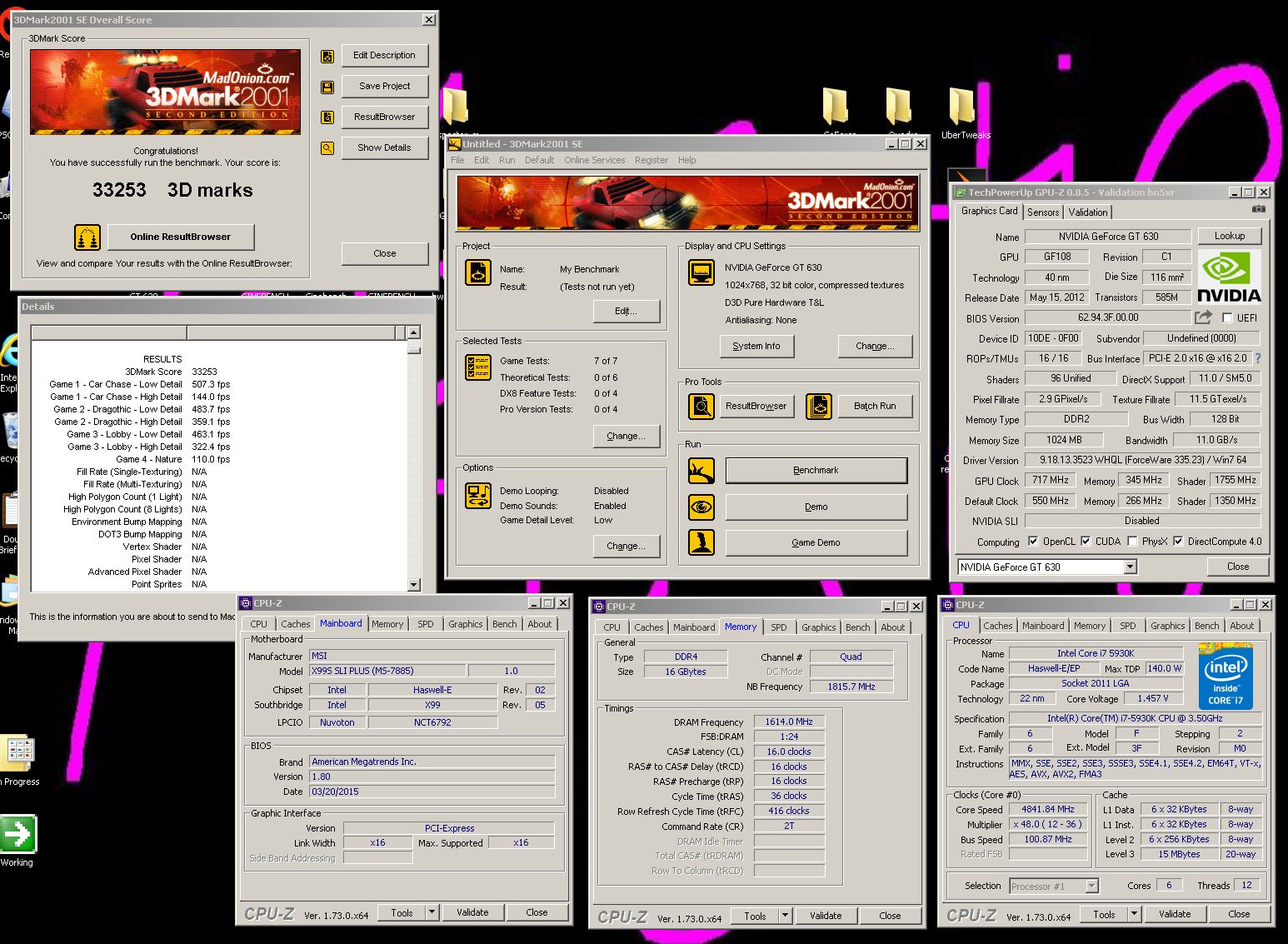This screenshot has width=1288, height=944.
Task: Click the Show Details button
Action: [384, 147]
